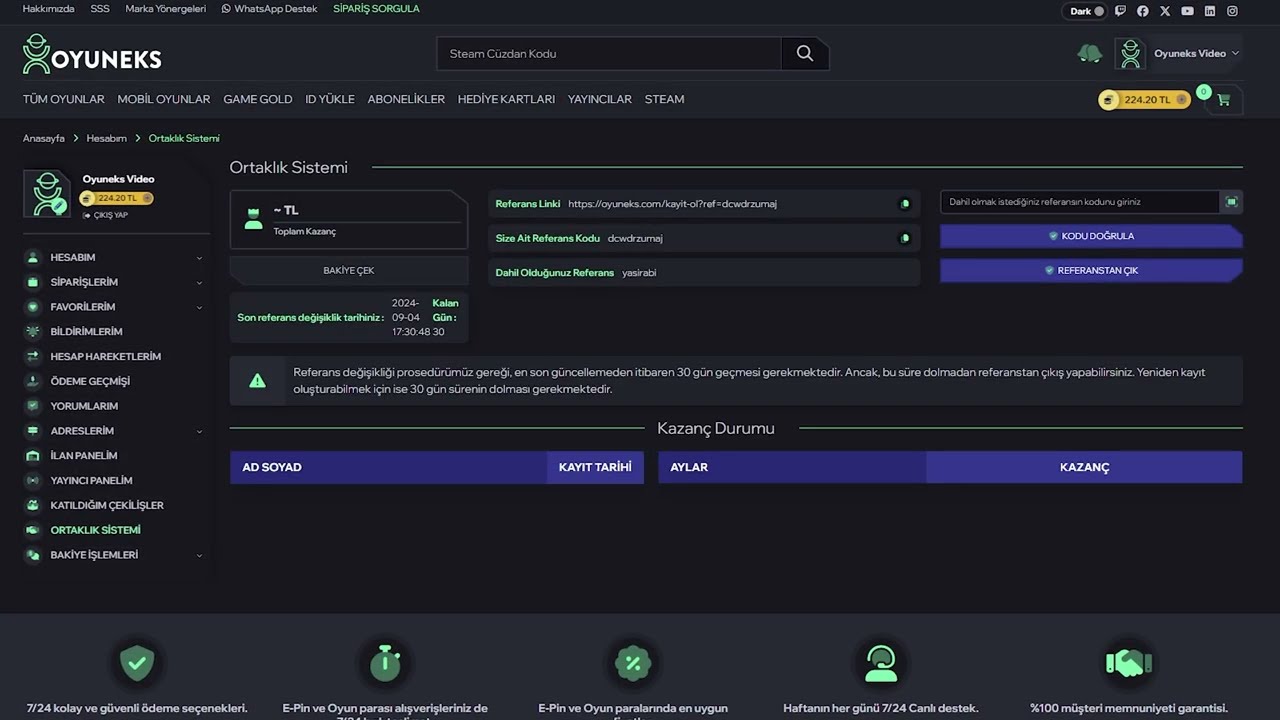Image resolution: width=1280 pixels, height=720 pixels.
Task: Click the Katıldığım Çekilişler sidebar icon
Action: (32, 505)
